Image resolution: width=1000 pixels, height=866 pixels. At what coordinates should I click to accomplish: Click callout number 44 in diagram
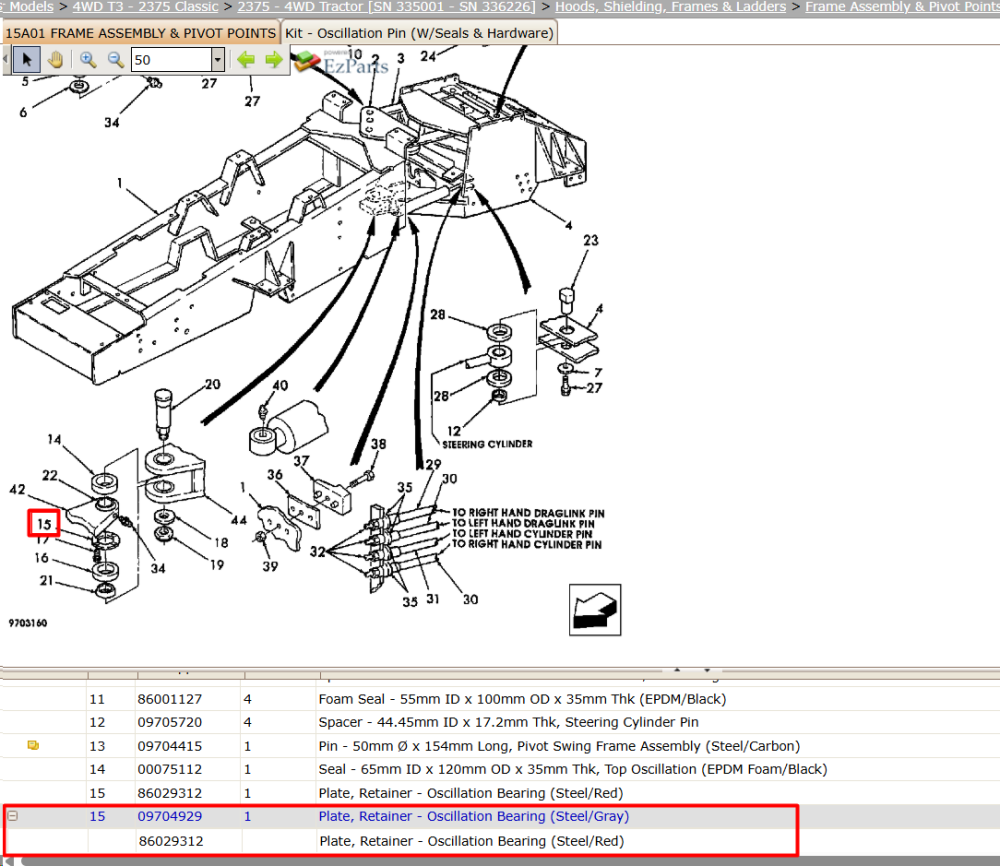(239, 520)
